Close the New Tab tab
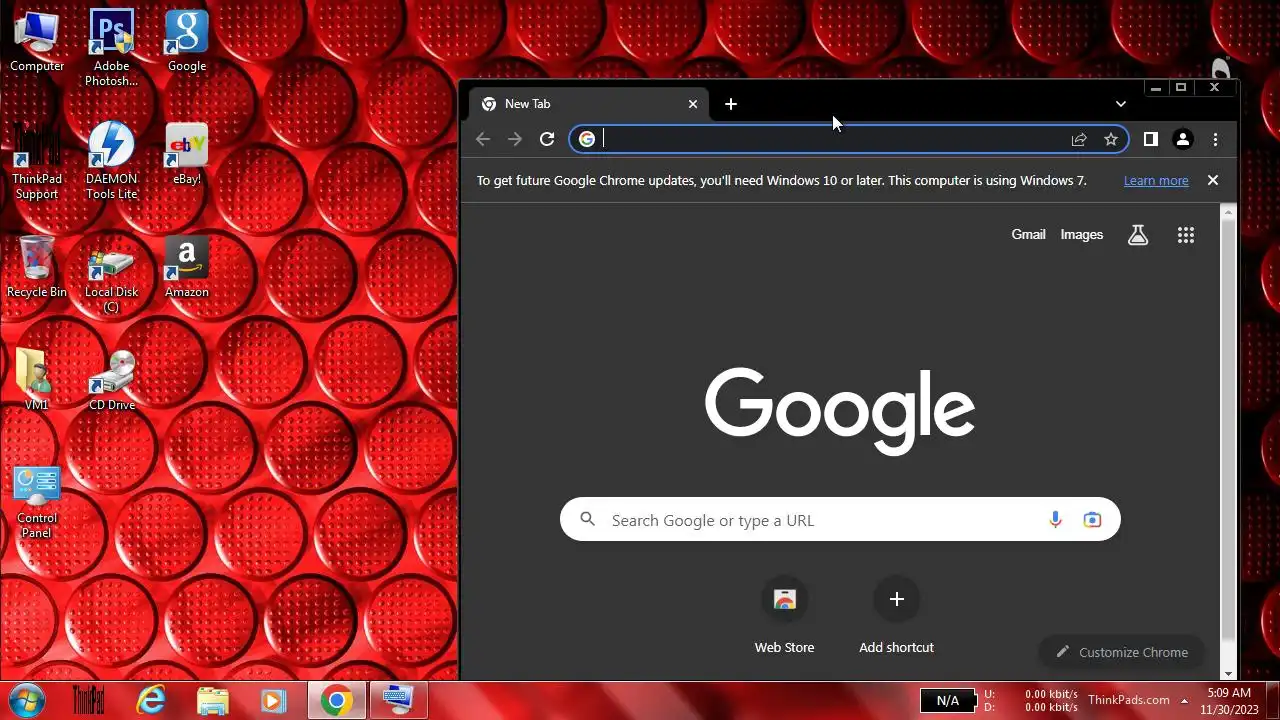Screen dimensions: 1280x720 (693, 104)
